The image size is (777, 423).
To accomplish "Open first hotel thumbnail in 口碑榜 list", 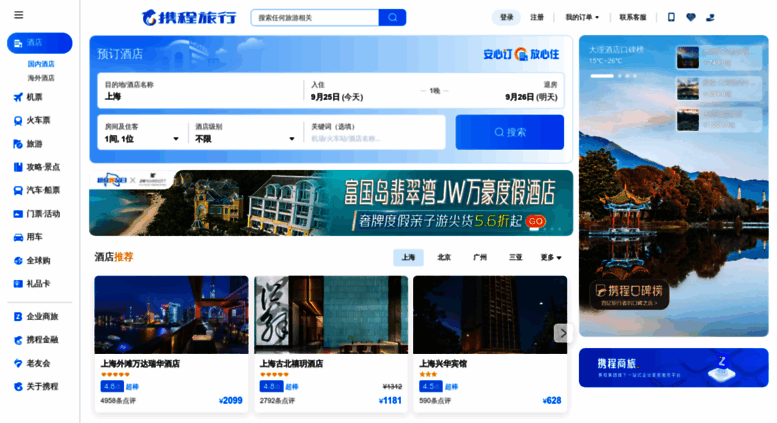I will pyautogui.click(x=688, y=57).
